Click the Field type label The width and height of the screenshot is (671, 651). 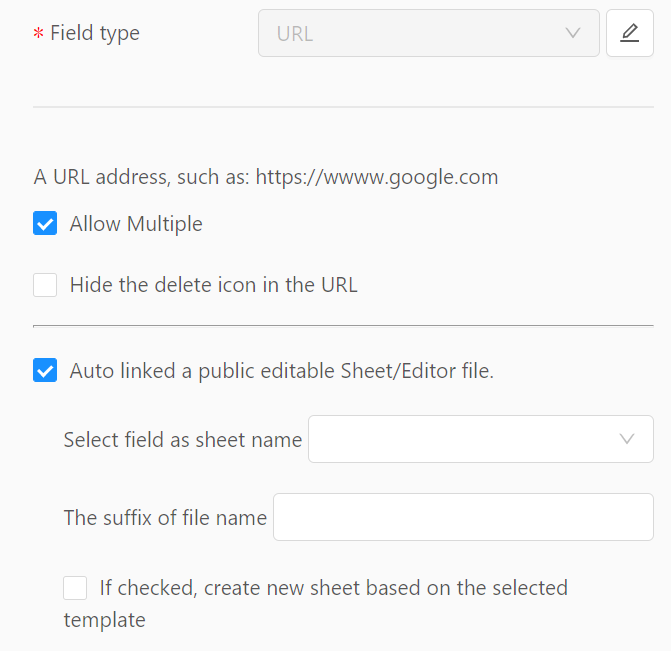point(95,33)
